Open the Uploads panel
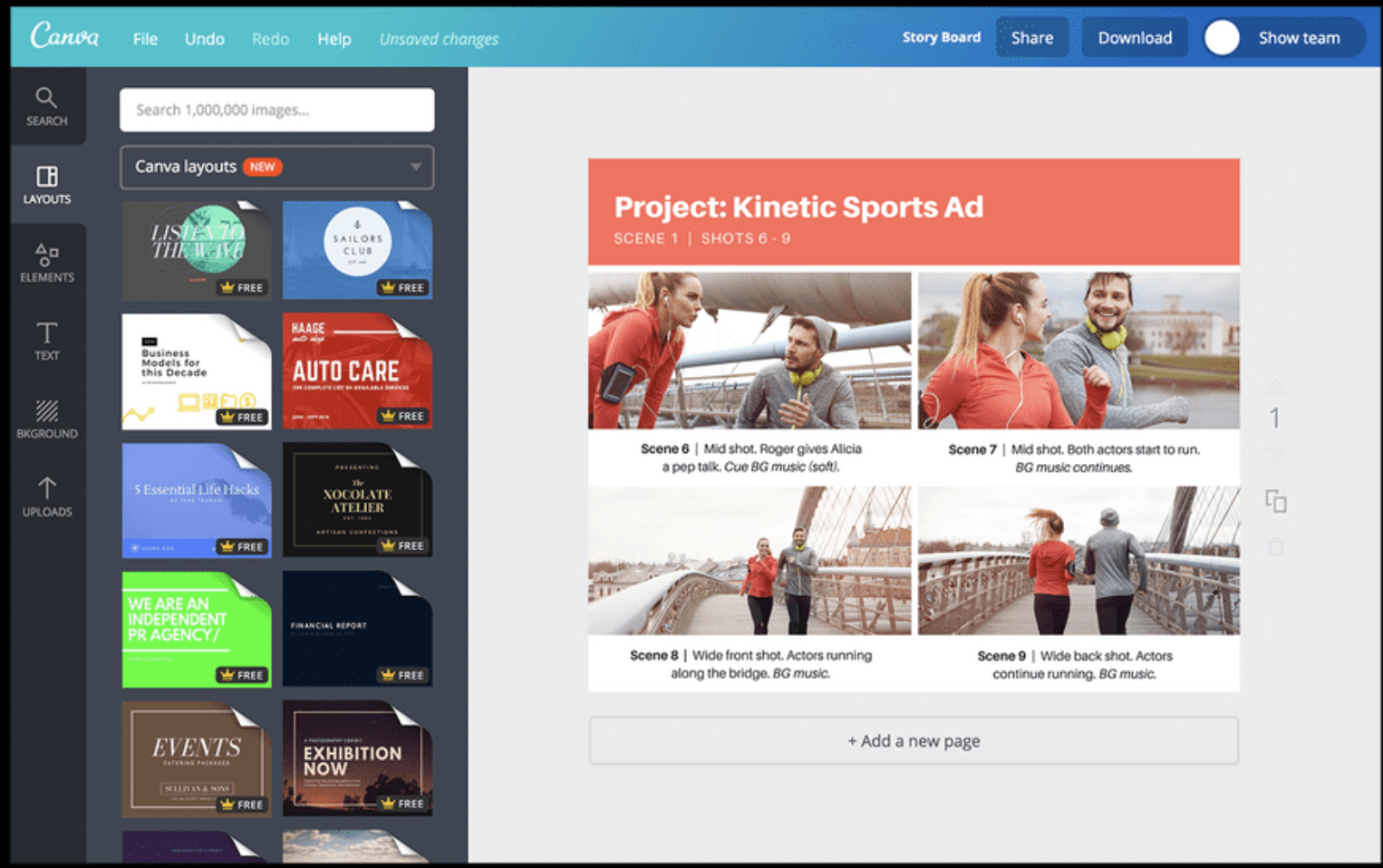 click(46, 497)
